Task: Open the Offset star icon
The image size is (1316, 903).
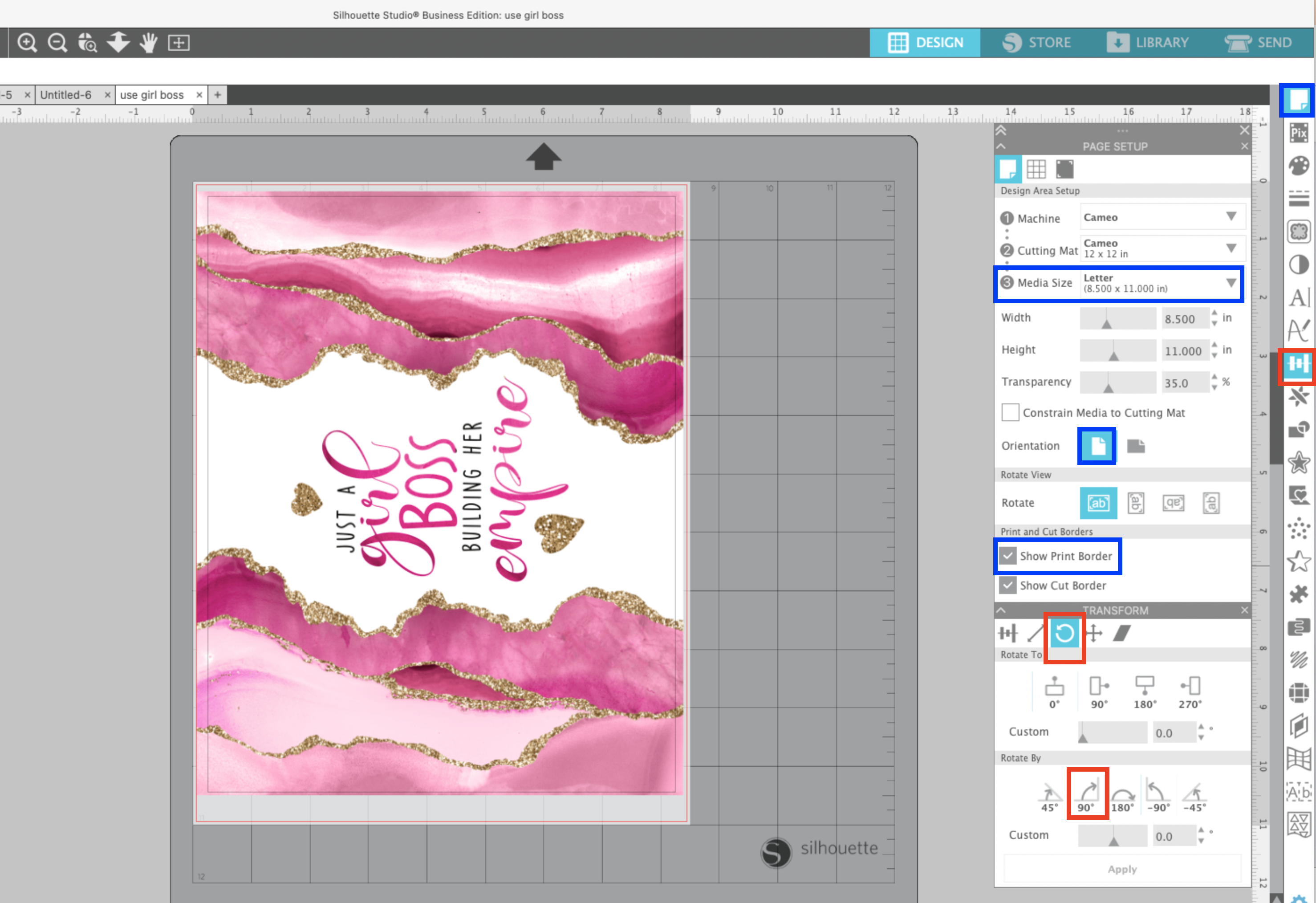Action: coord(1299,462)
